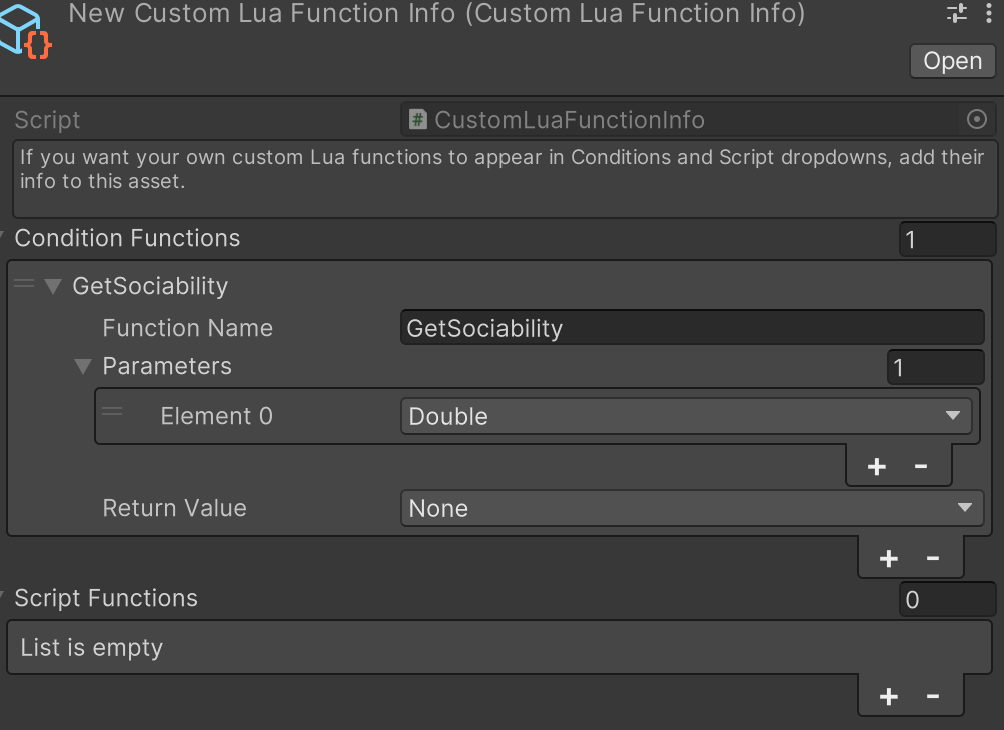The height and width of the screenshot is (730, 1004).
Task: Edit the Condition Functions size field
Action: point(947,239)
